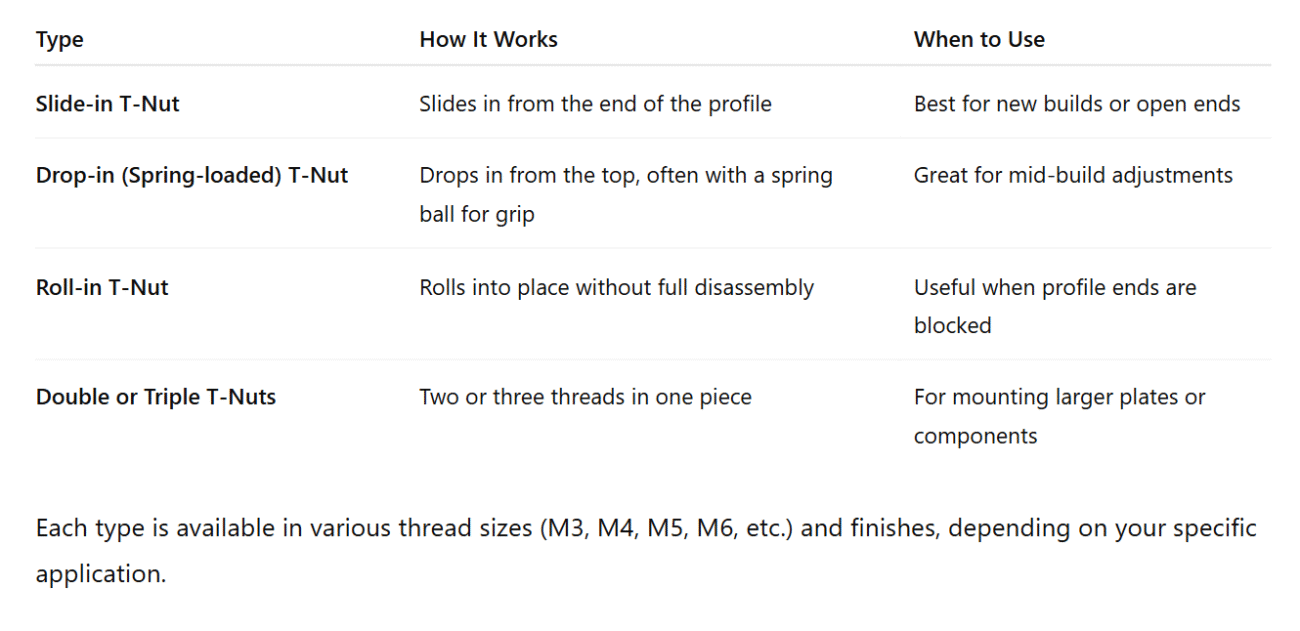The width and height of the screenshot is (1300, 631).
Task: Select the Drop-in (Spring-loaded) T-Nut label
Action: point(192,175)
